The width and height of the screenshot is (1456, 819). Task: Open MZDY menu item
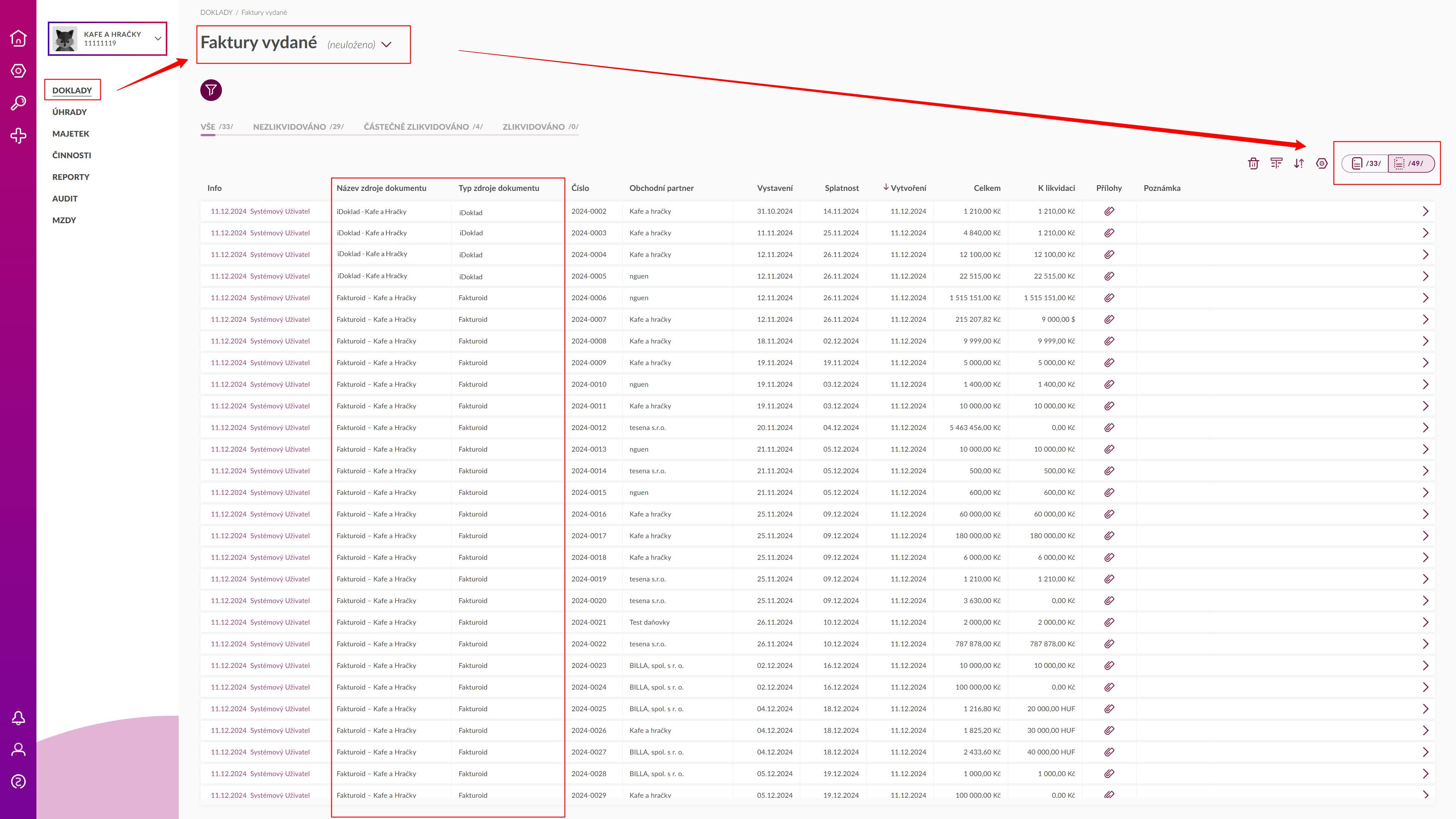point(64,220)
